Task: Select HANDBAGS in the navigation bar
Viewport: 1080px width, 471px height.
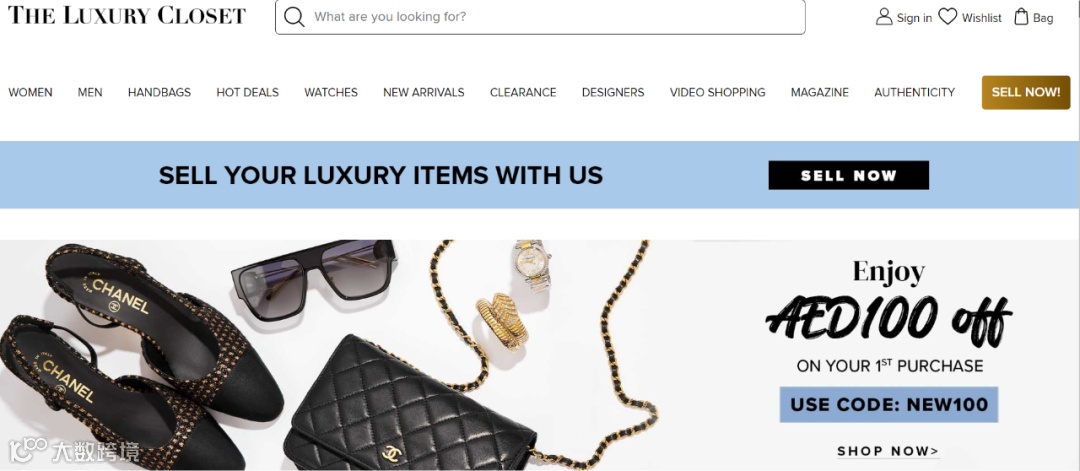Action: 159,92
